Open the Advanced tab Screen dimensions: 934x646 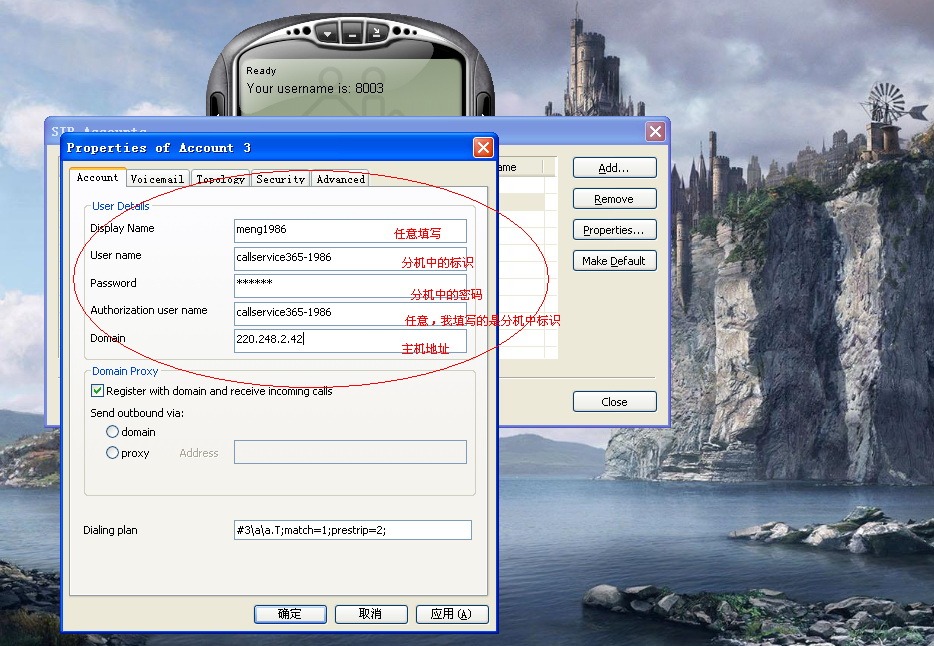click(341, 179)
